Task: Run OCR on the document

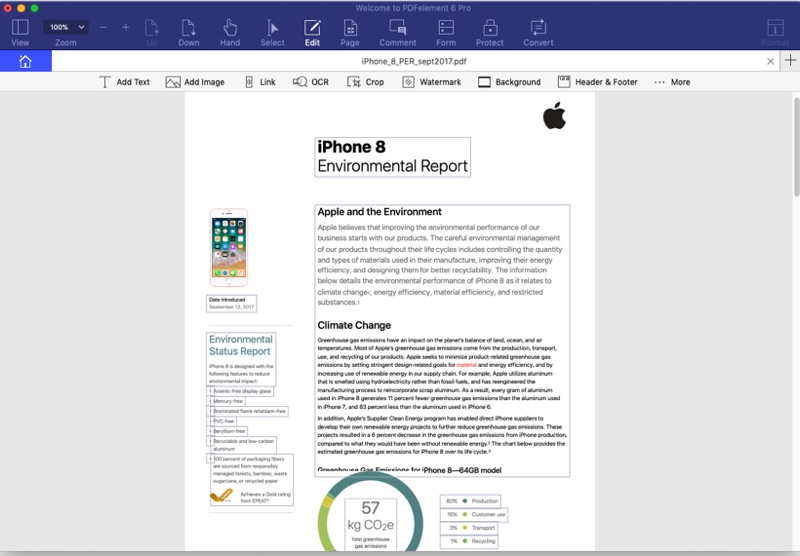Action: pyautogui.click(x=311, y=82)
